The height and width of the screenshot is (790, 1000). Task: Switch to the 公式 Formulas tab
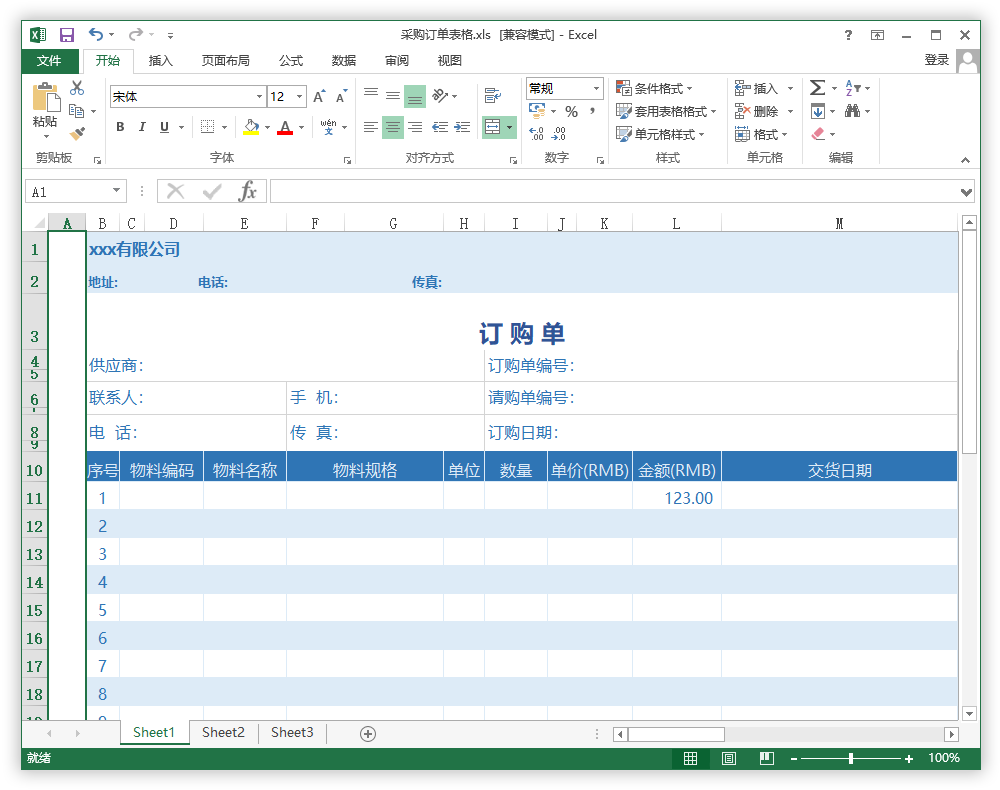click(x=291, y=61)
